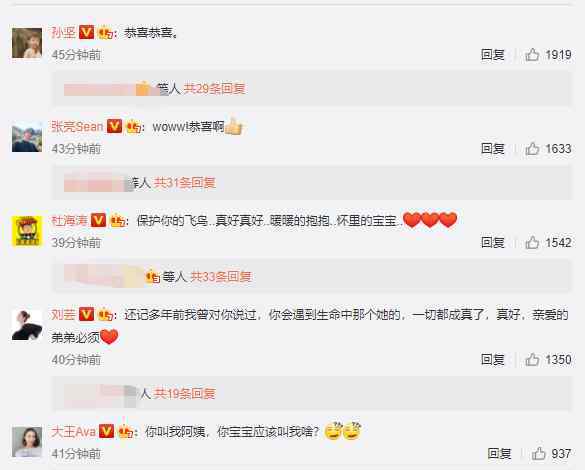Click the orange V badge next to 孙坚
Screen dimensions: 585x470
(x=86, y=32)
